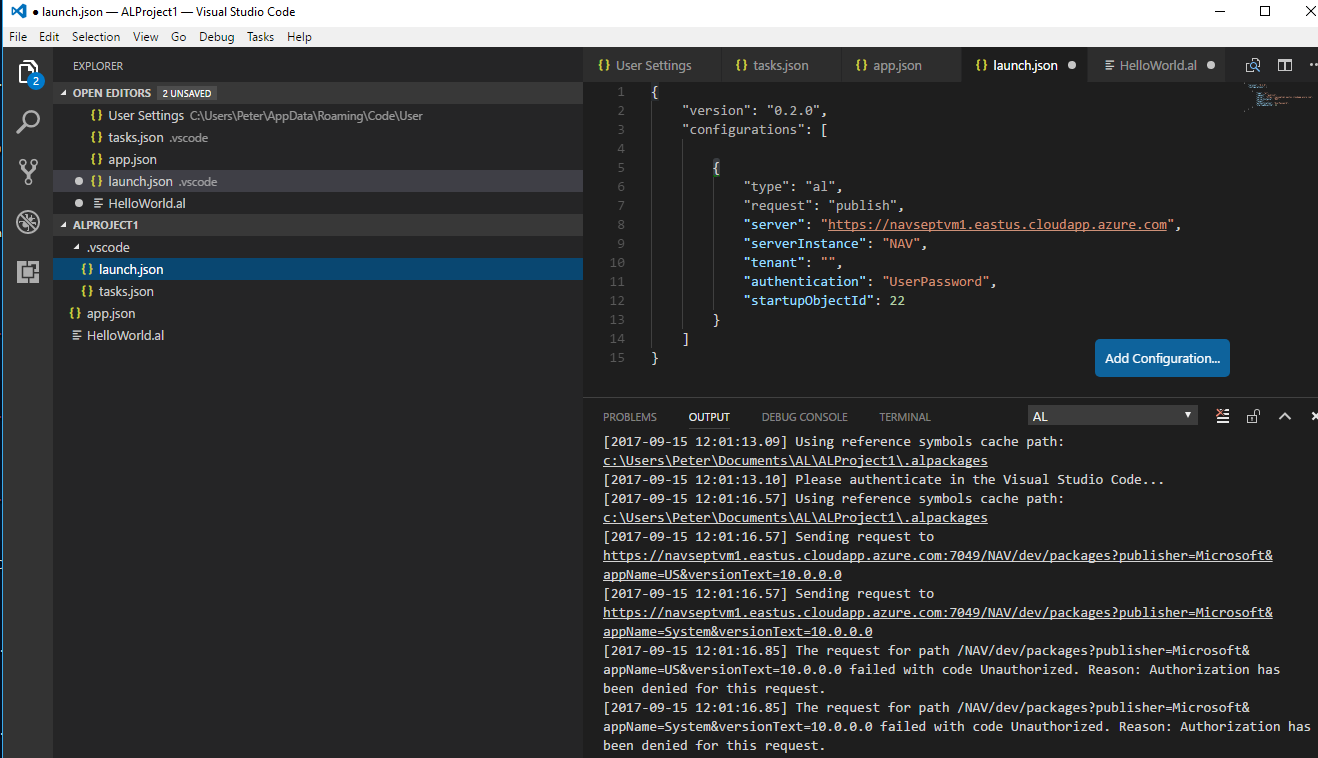
Task: Open the Help menu
Action: tap(299, 37)
